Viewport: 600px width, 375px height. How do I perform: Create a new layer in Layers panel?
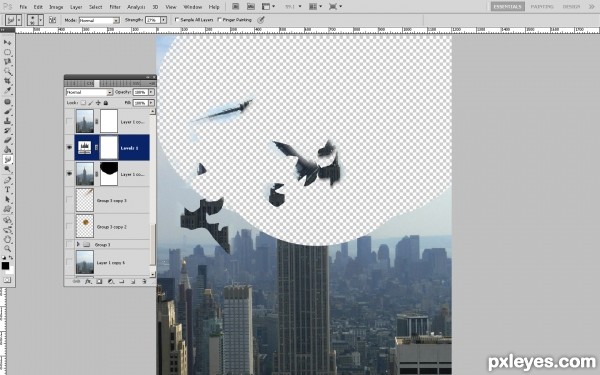tap(133, 281)
